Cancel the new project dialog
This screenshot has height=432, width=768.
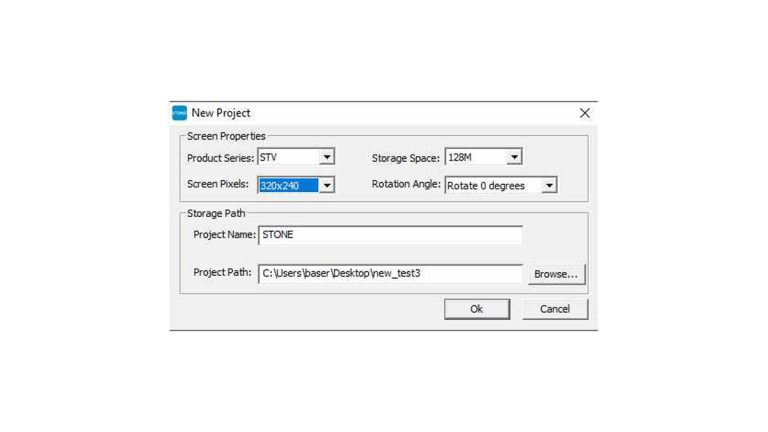tap(555, 309)
